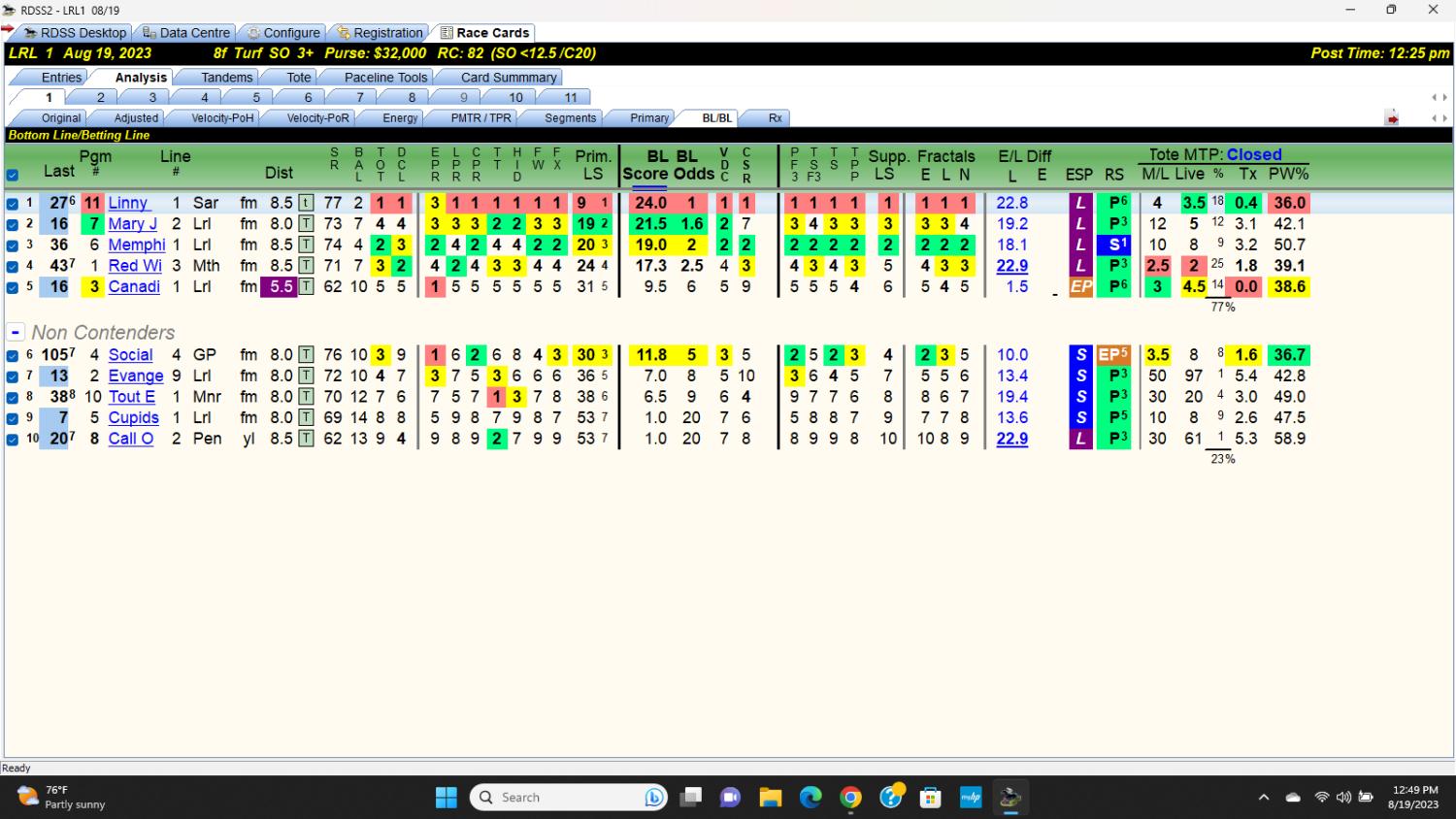Screen dimensions: 1456x819
Task: Click the taskbar Search field
Action: pos(569,798)
